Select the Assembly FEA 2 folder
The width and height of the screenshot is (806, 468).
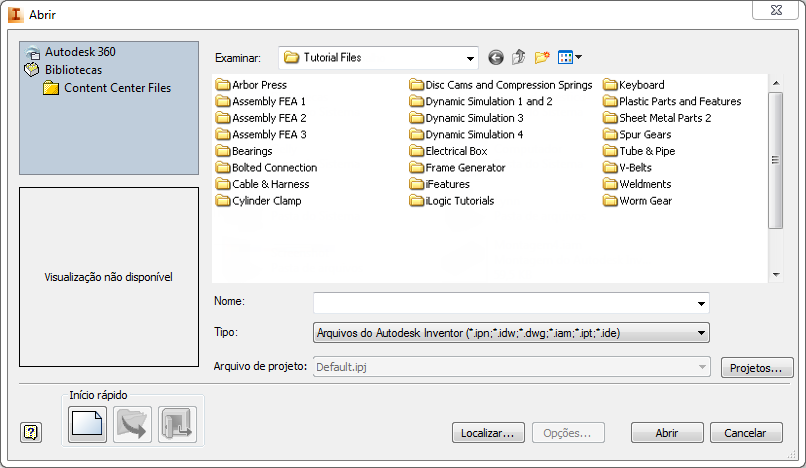click(261, 118)
